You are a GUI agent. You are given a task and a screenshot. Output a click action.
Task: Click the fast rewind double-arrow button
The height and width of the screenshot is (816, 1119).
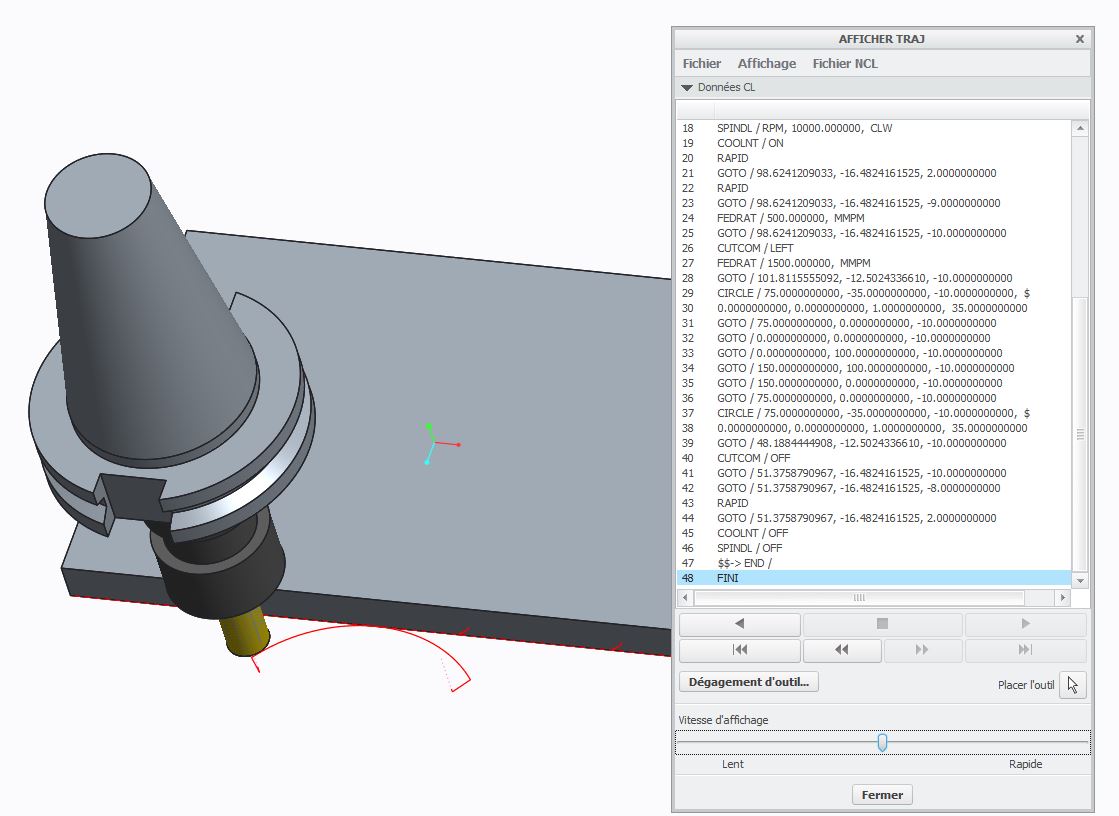841,650
